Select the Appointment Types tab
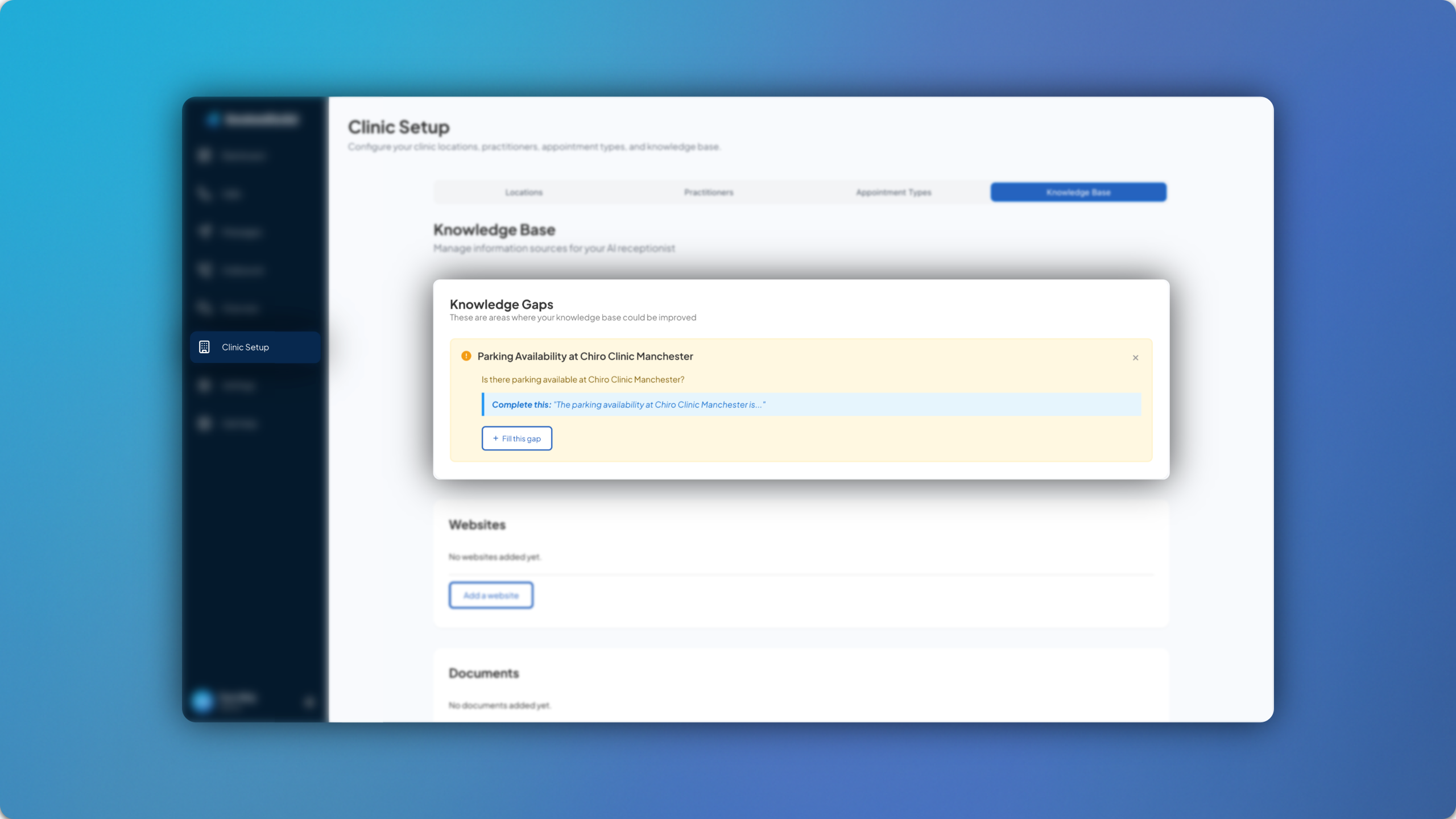Viewport: 1456px width, 819px height. [894, 192]
